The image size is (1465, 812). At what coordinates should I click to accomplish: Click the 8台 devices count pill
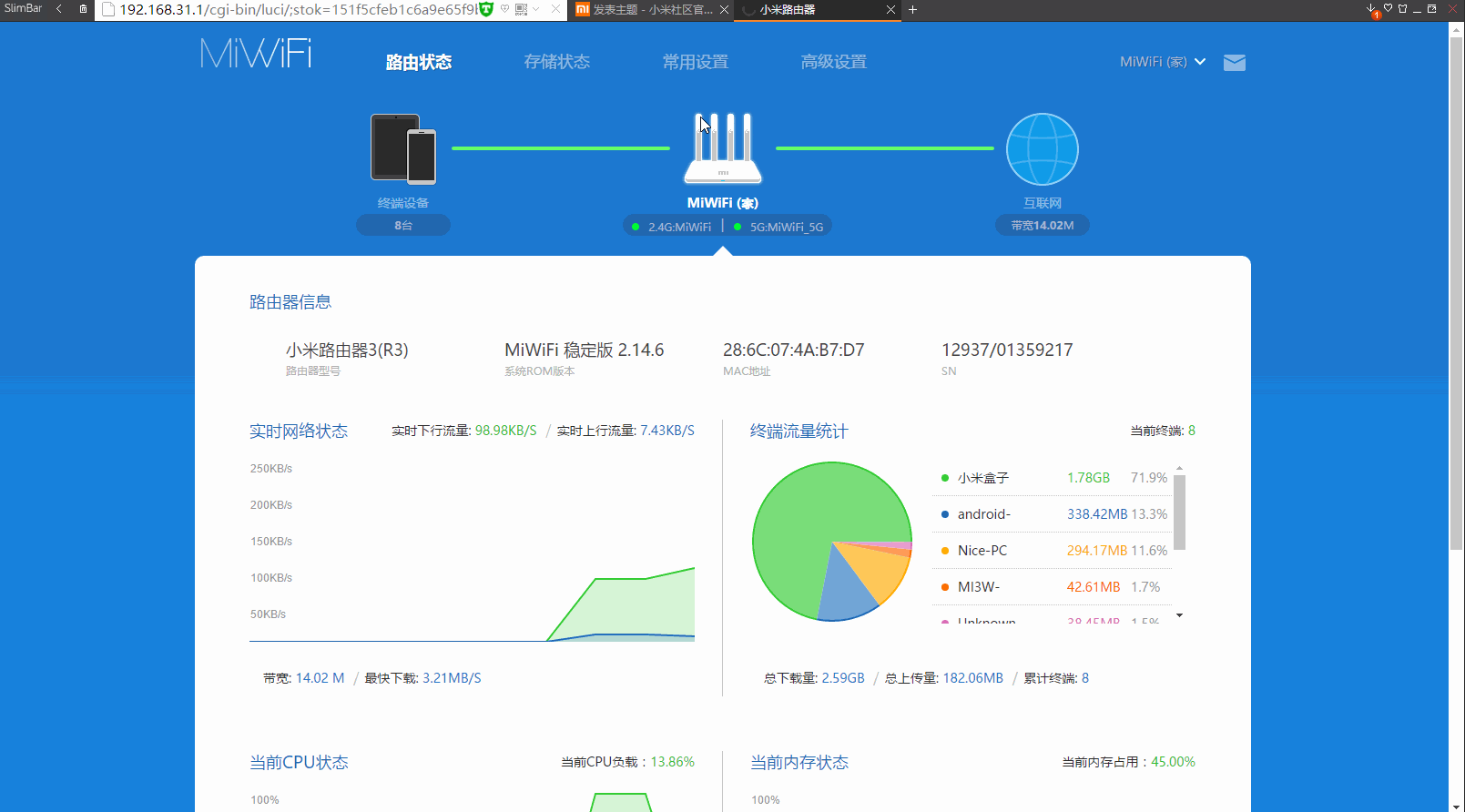click(x=403, y=225)
